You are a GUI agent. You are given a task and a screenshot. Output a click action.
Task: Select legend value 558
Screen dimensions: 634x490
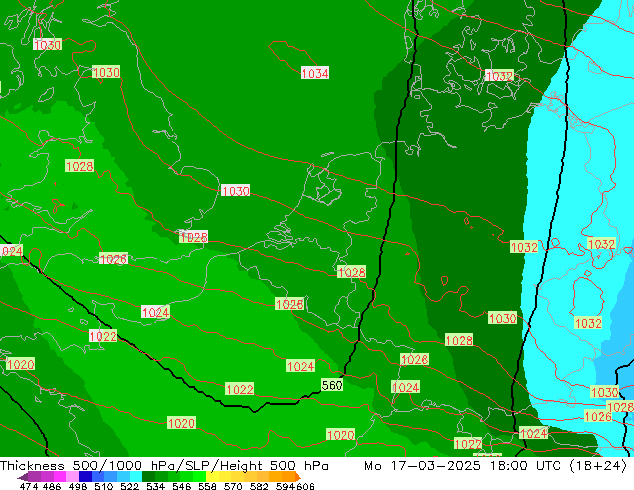[207, 486]
